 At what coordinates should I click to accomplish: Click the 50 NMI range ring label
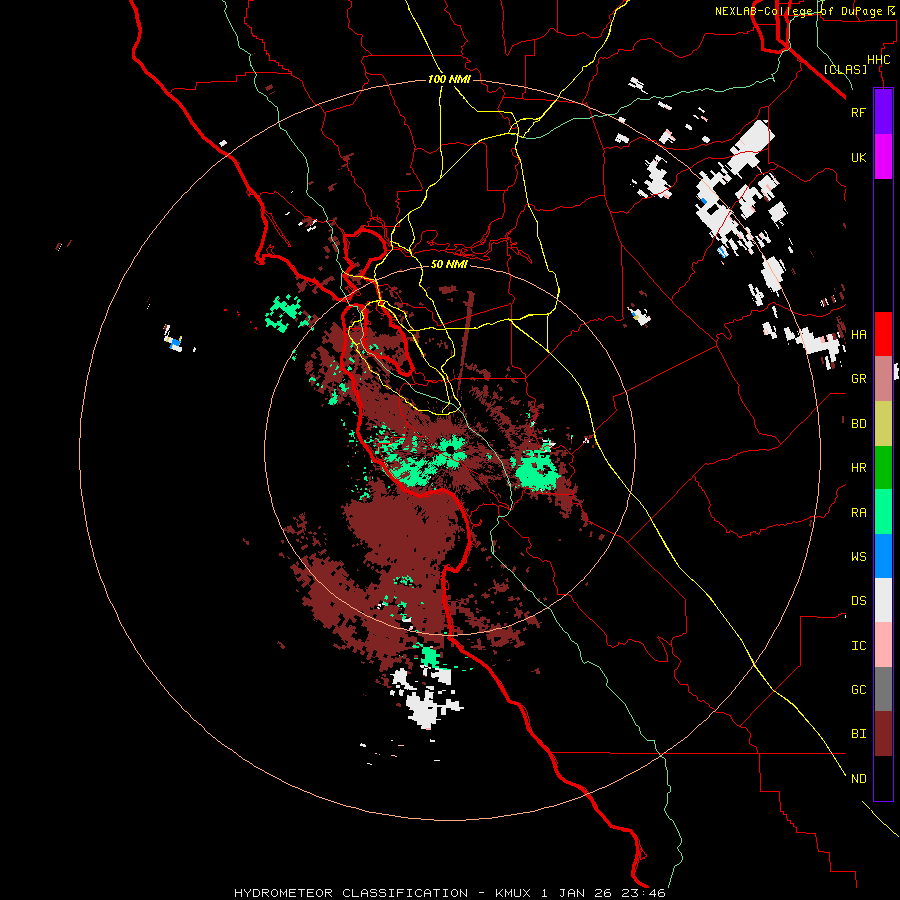[449, 264]
